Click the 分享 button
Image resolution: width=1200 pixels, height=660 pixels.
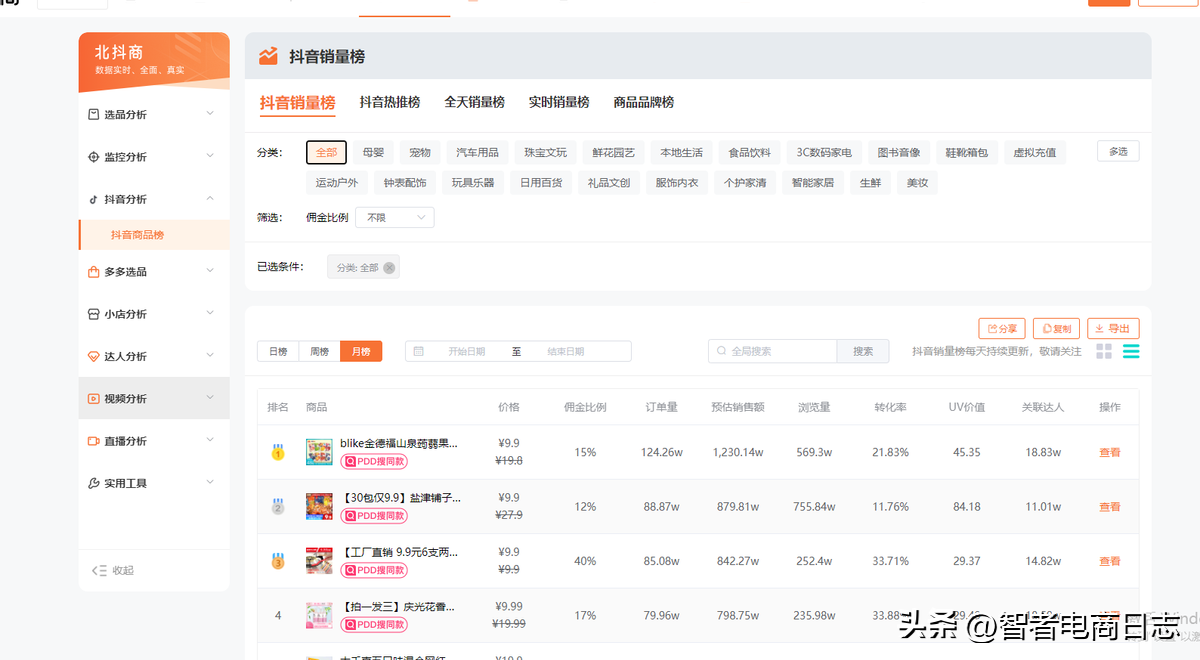pyautogui.click(x=1002, y=328)
